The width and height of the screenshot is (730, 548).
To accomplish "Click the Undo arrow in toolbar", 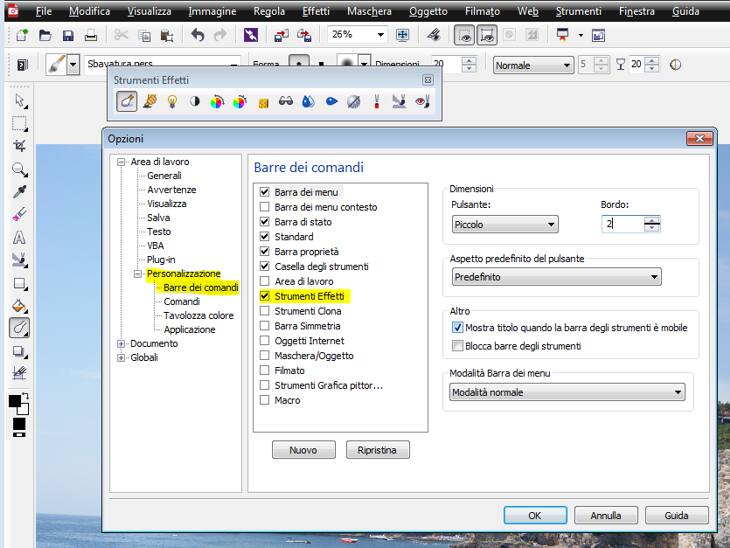I will tap(197, 35).
